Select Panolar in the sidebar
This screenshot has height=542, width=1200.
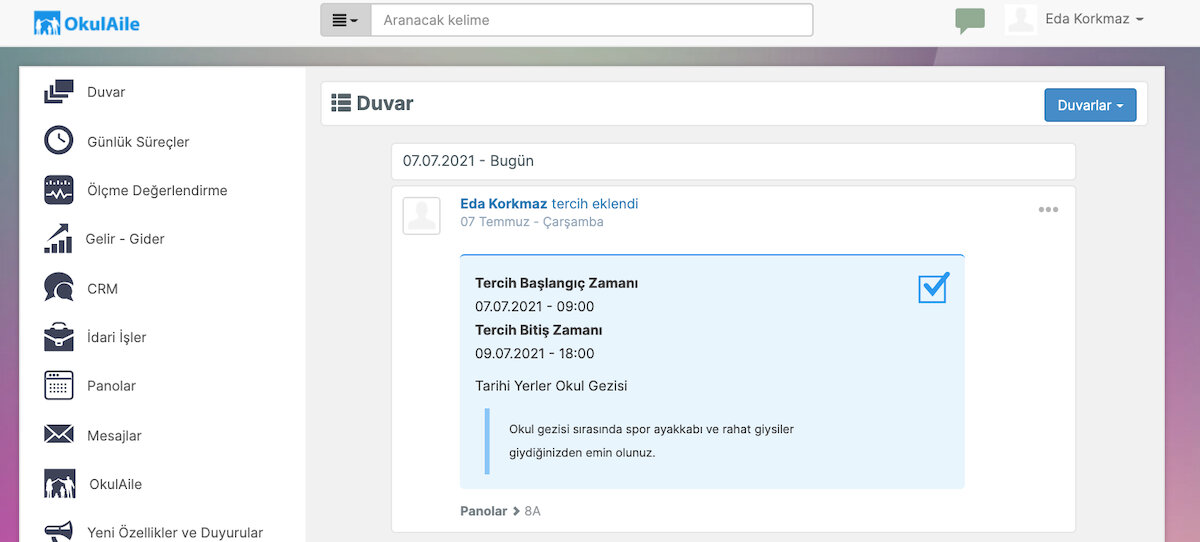(111, 386)
